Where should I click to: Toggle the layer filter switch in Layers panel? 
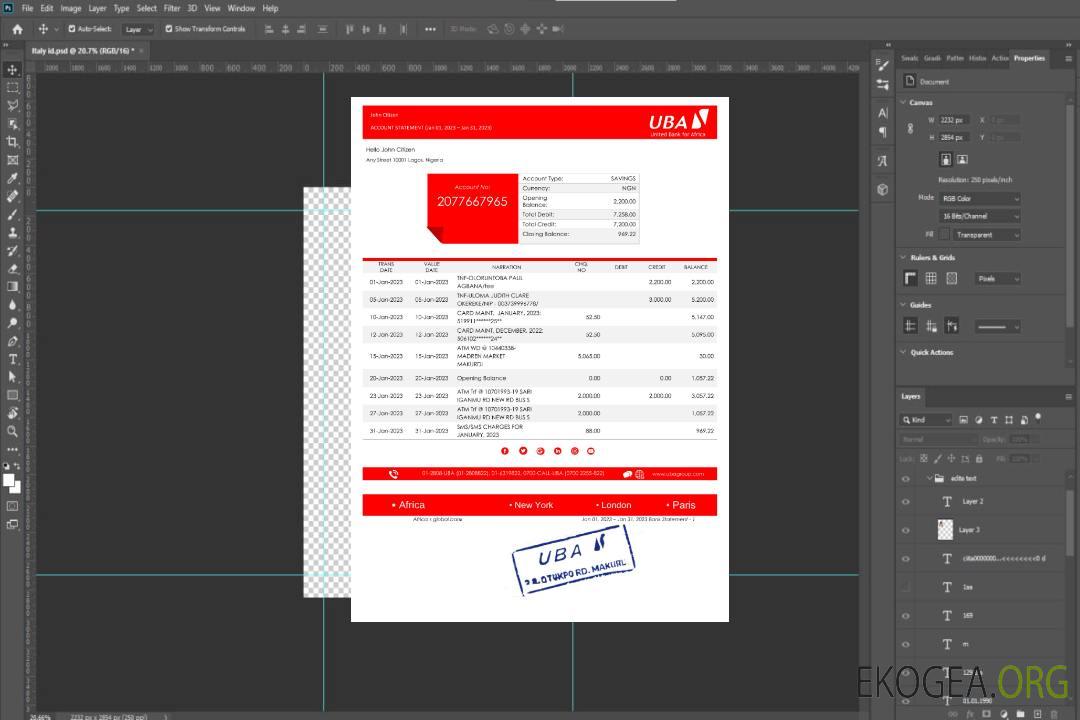1038,418
